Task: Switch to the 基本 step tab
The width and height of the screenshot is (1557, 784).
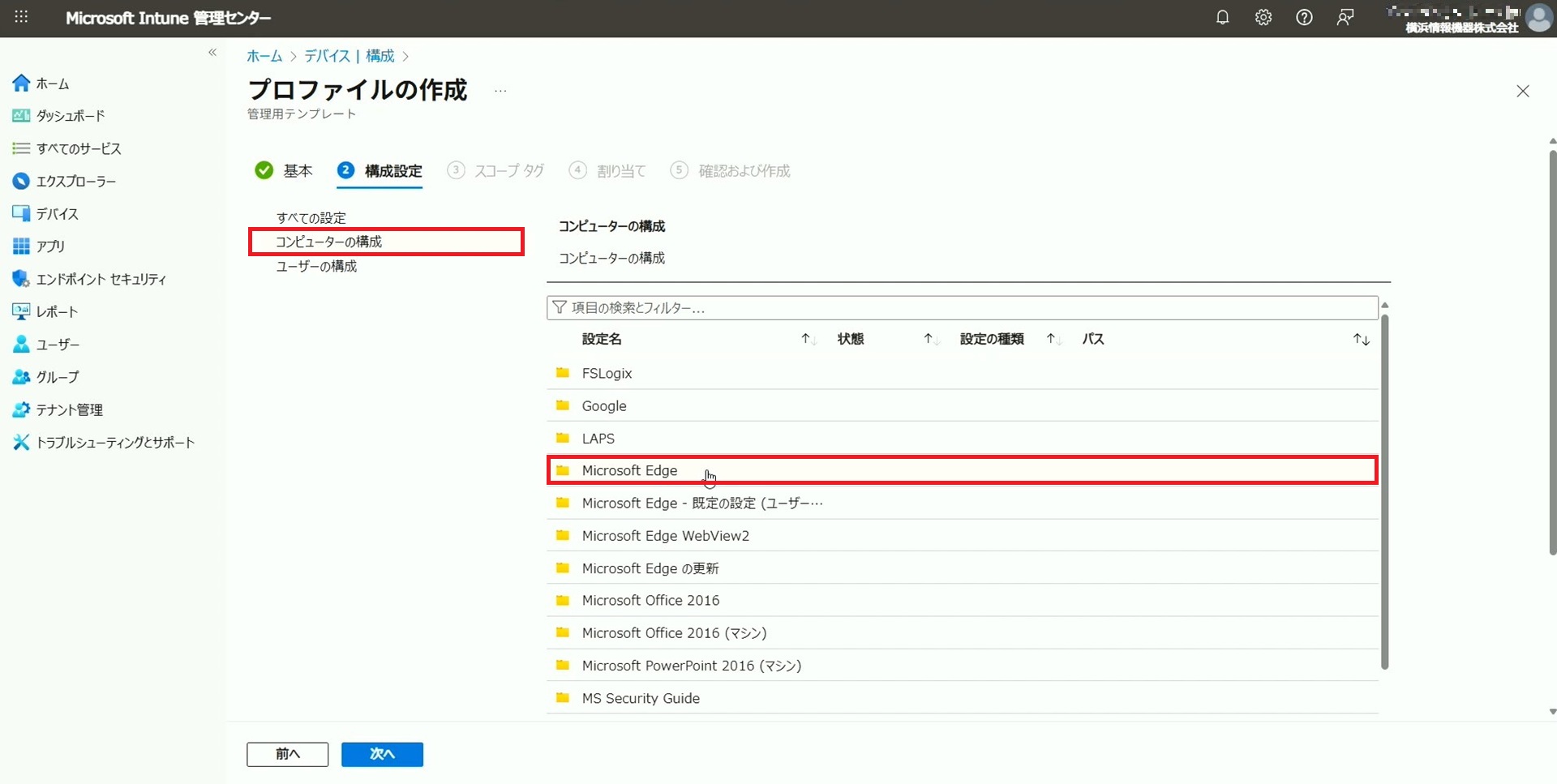Action: pos(297,170)
